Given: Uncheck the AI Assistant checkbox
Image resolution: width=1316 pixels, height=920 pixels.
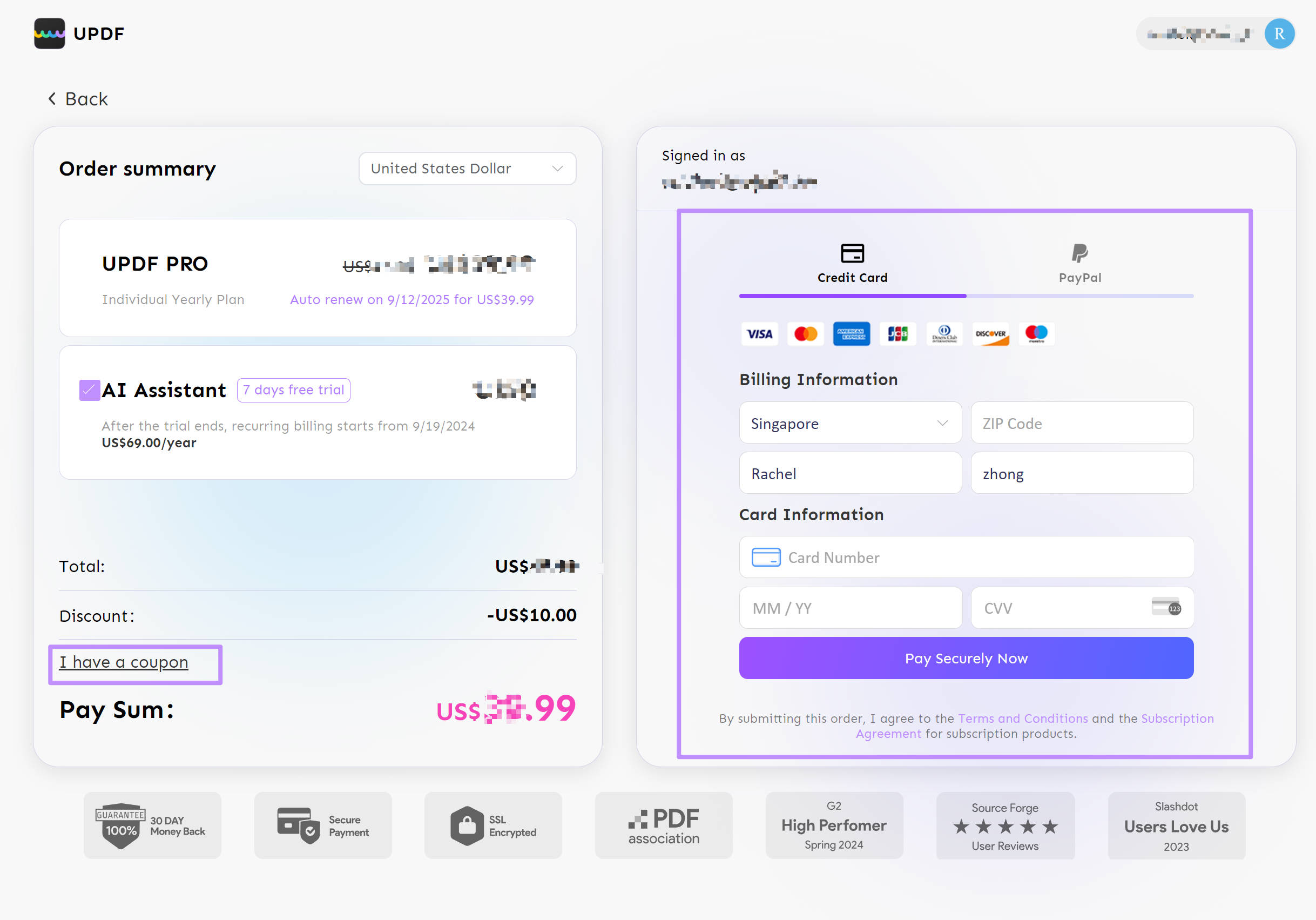Looking at the screenshot, I should click(90, 390).
